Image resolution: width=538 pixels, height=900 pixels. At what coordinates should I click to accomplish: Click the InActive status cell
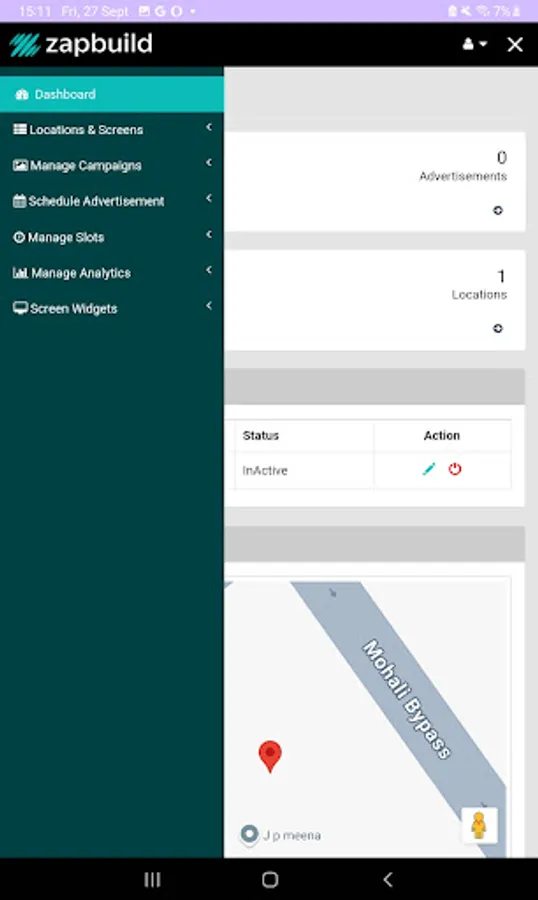(x=265, y=470)
